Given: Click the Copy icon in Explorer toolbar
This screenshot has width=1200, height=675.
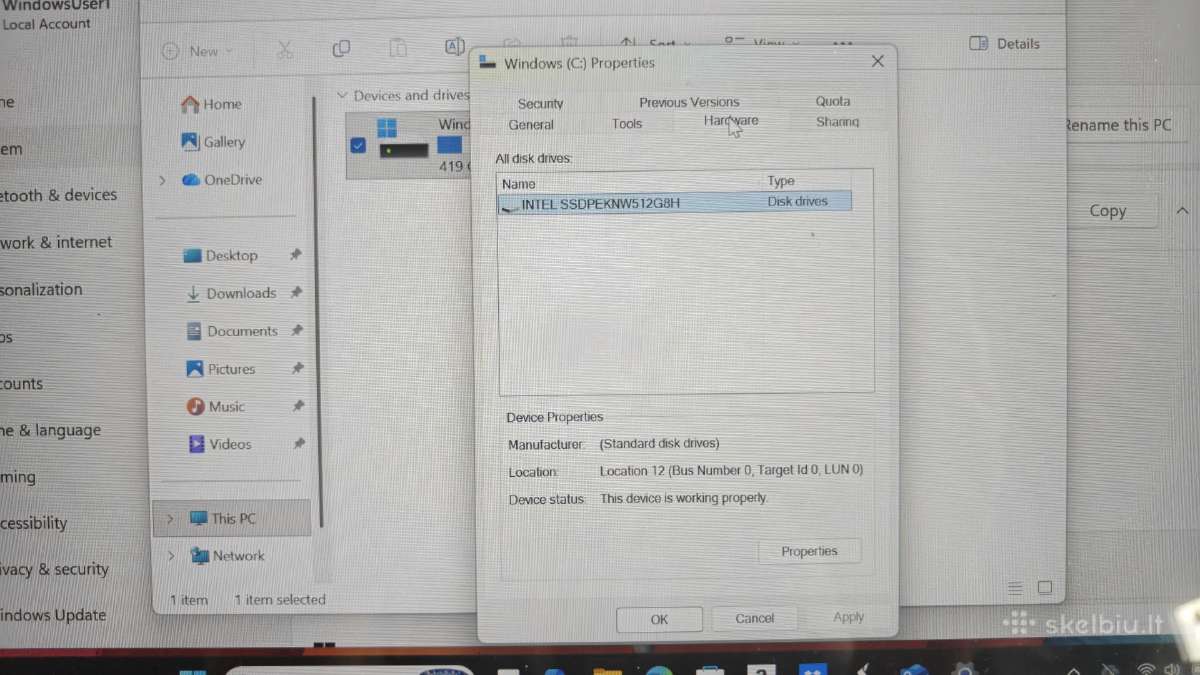Looking at the screenshot, I should pos(341,48).
